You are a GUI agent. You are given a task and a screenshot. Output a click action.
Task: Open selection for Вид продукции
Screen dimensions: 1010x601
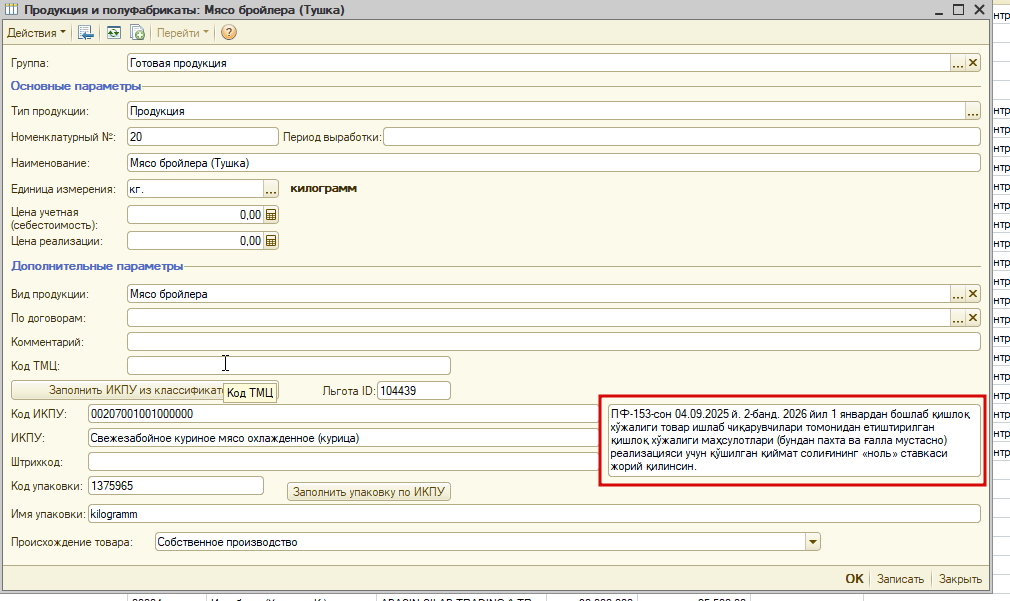[958, 294]
